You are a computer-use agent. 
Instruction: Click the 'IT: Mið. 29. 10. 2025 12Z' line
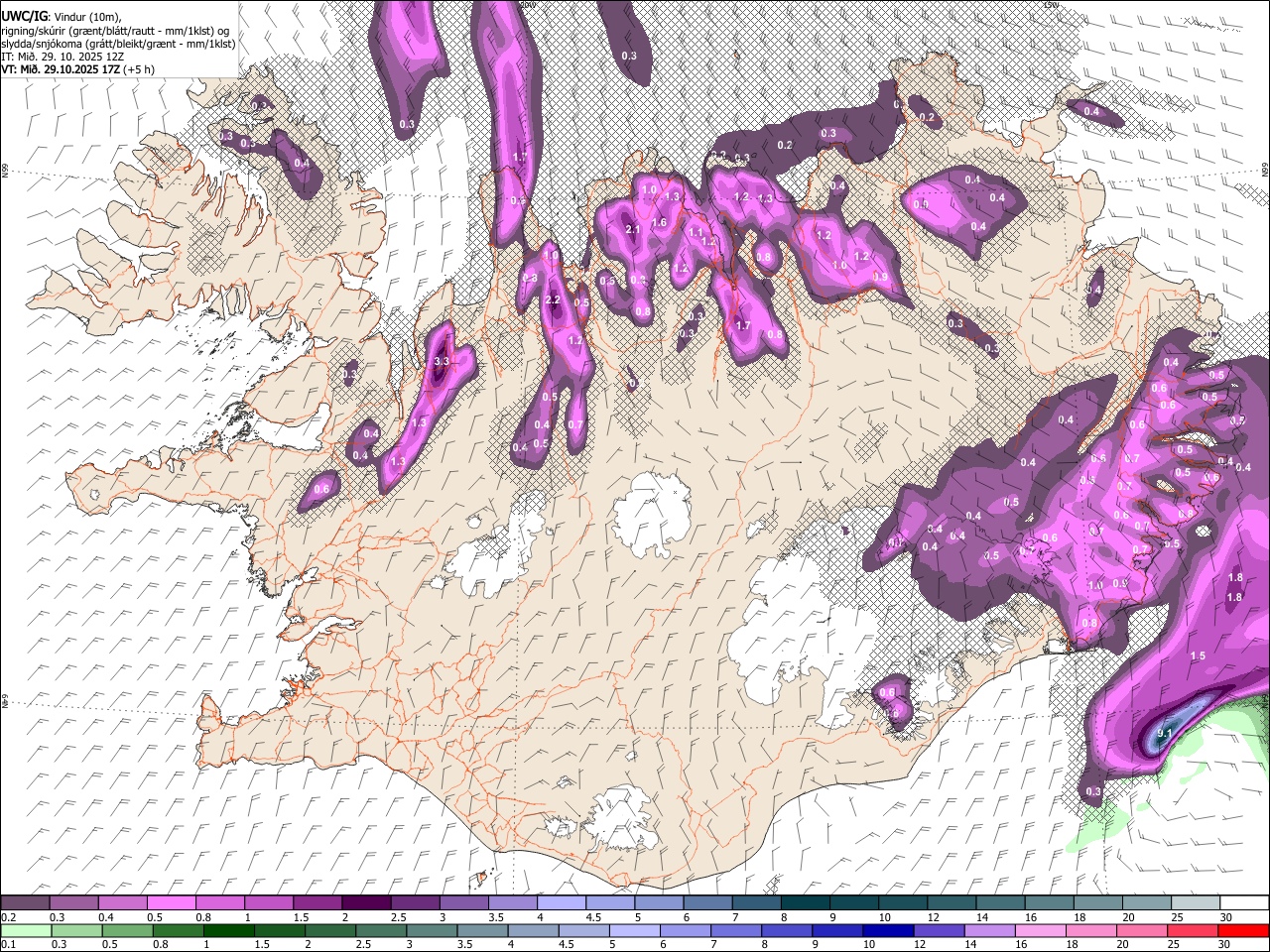tap(63, 57)
